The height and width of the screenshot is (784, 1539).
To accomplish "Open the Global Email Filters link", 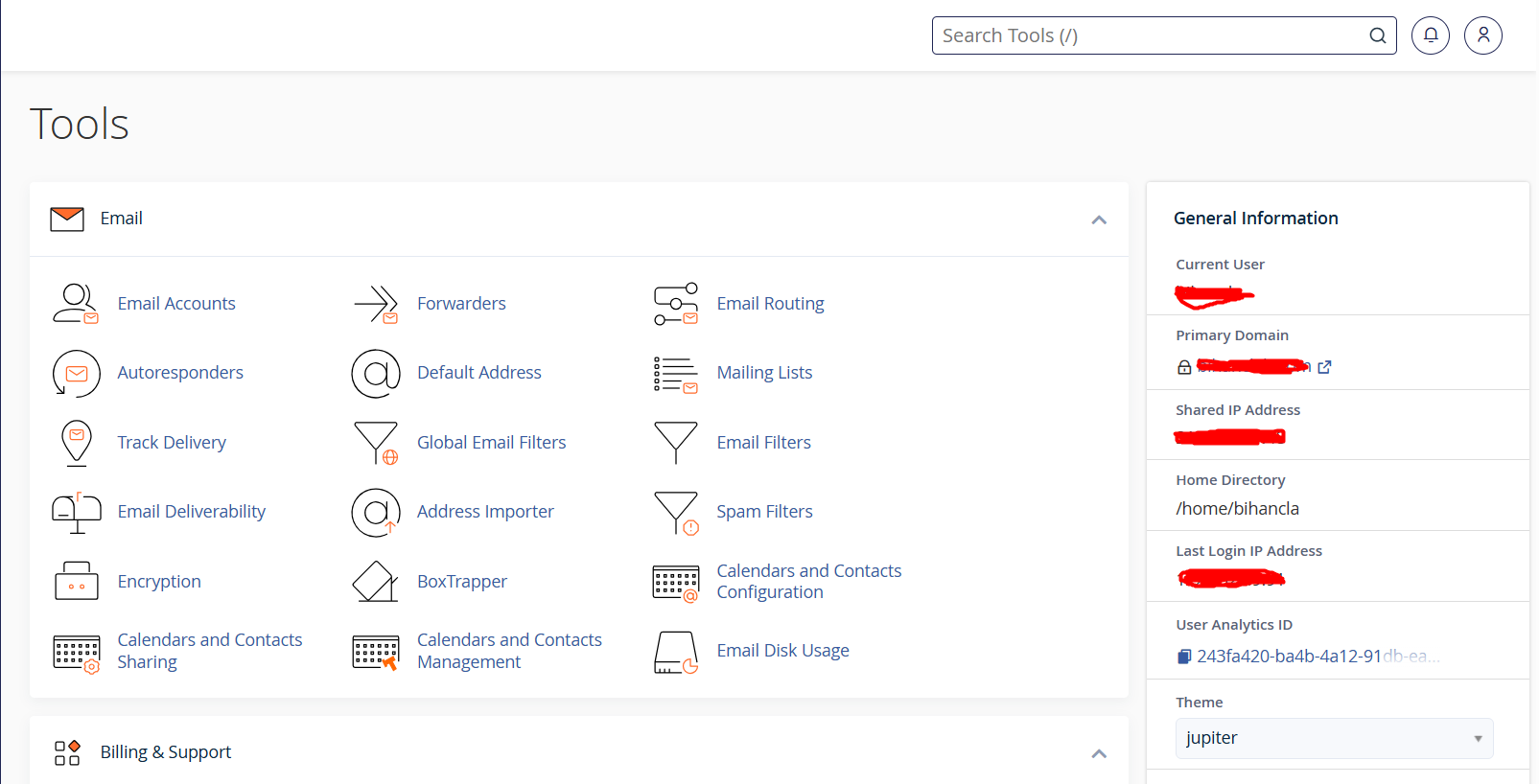I will [x=491, y=443].
